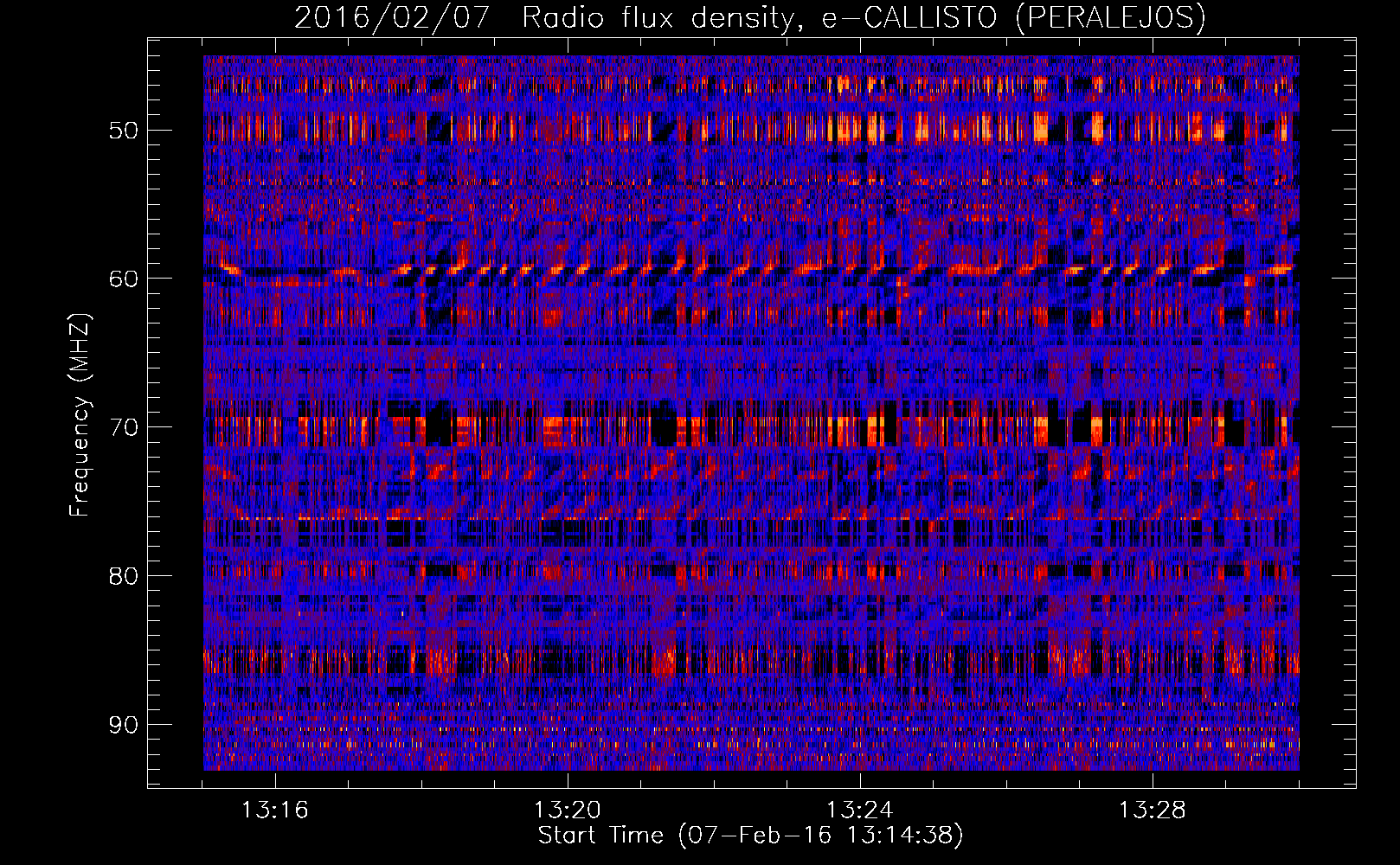This screenshot has height=865, width=1400.
Task: Click the "Frequency (MHZ)" axis label
Action: [x=80, y=415]
